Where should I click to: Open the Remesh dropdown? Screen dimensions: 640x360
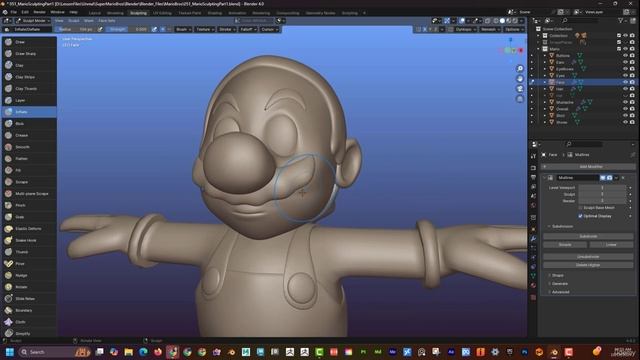[490, 29]
